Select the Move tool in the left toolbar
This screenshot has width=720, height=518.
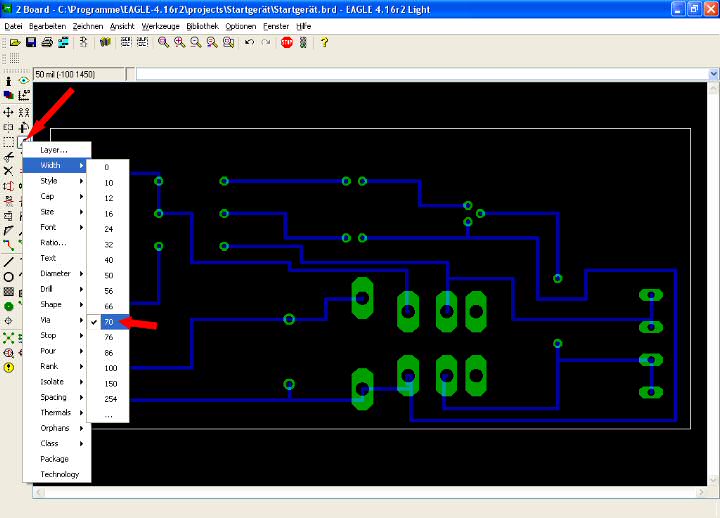[x=8, y=112]
